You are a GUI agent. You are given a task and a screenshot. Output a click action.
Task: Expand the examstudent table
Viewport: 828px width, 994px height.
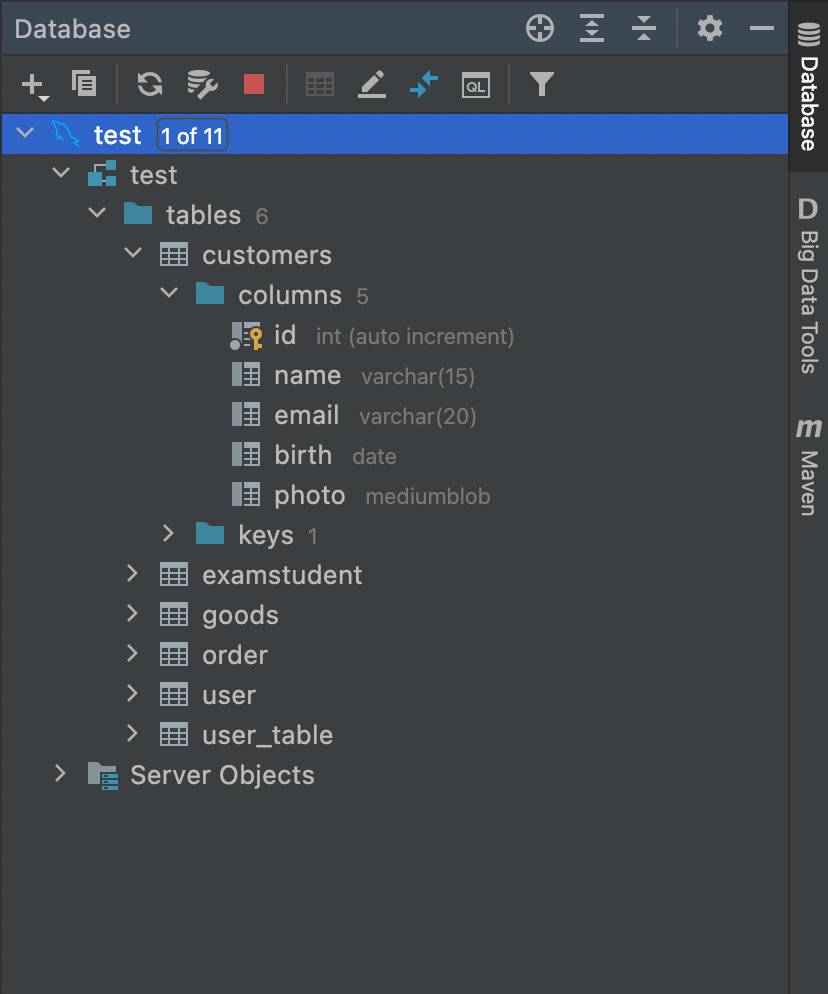132,573
